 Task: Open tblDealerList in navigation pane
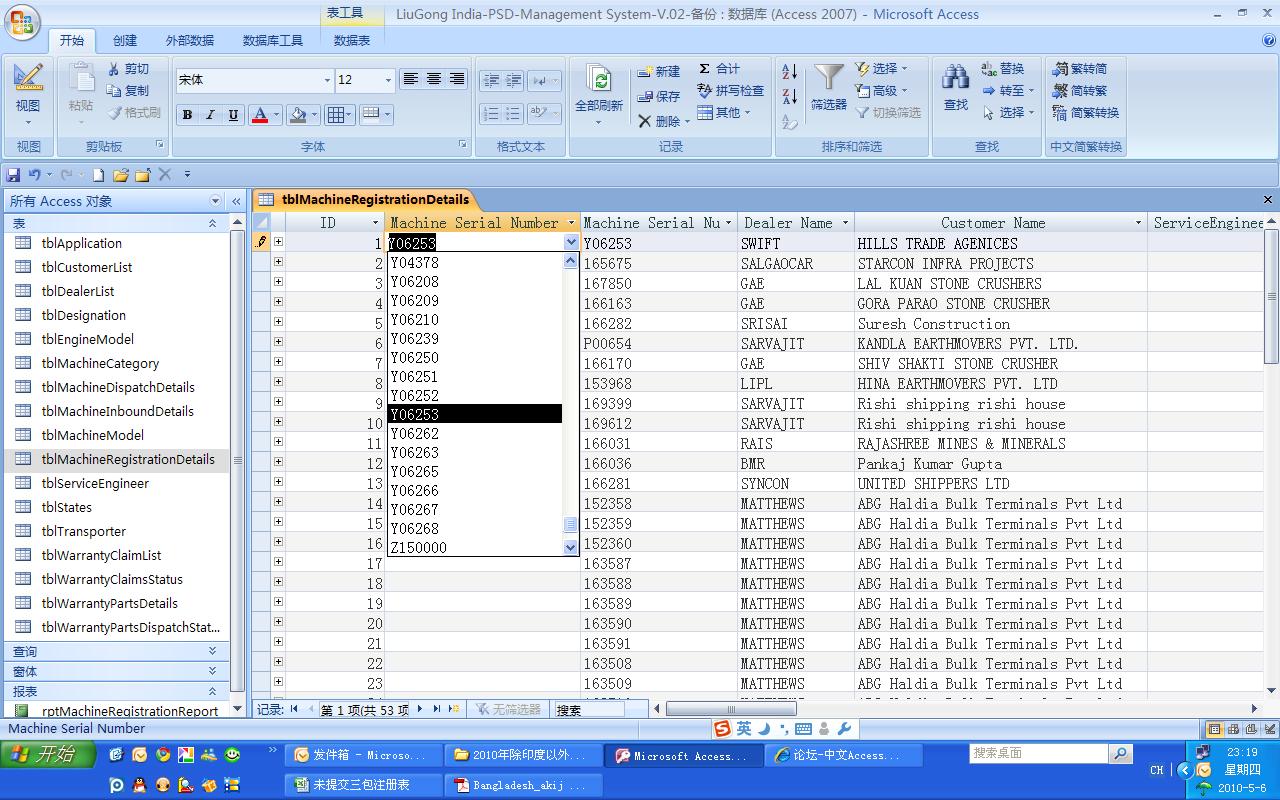[78, 291]
